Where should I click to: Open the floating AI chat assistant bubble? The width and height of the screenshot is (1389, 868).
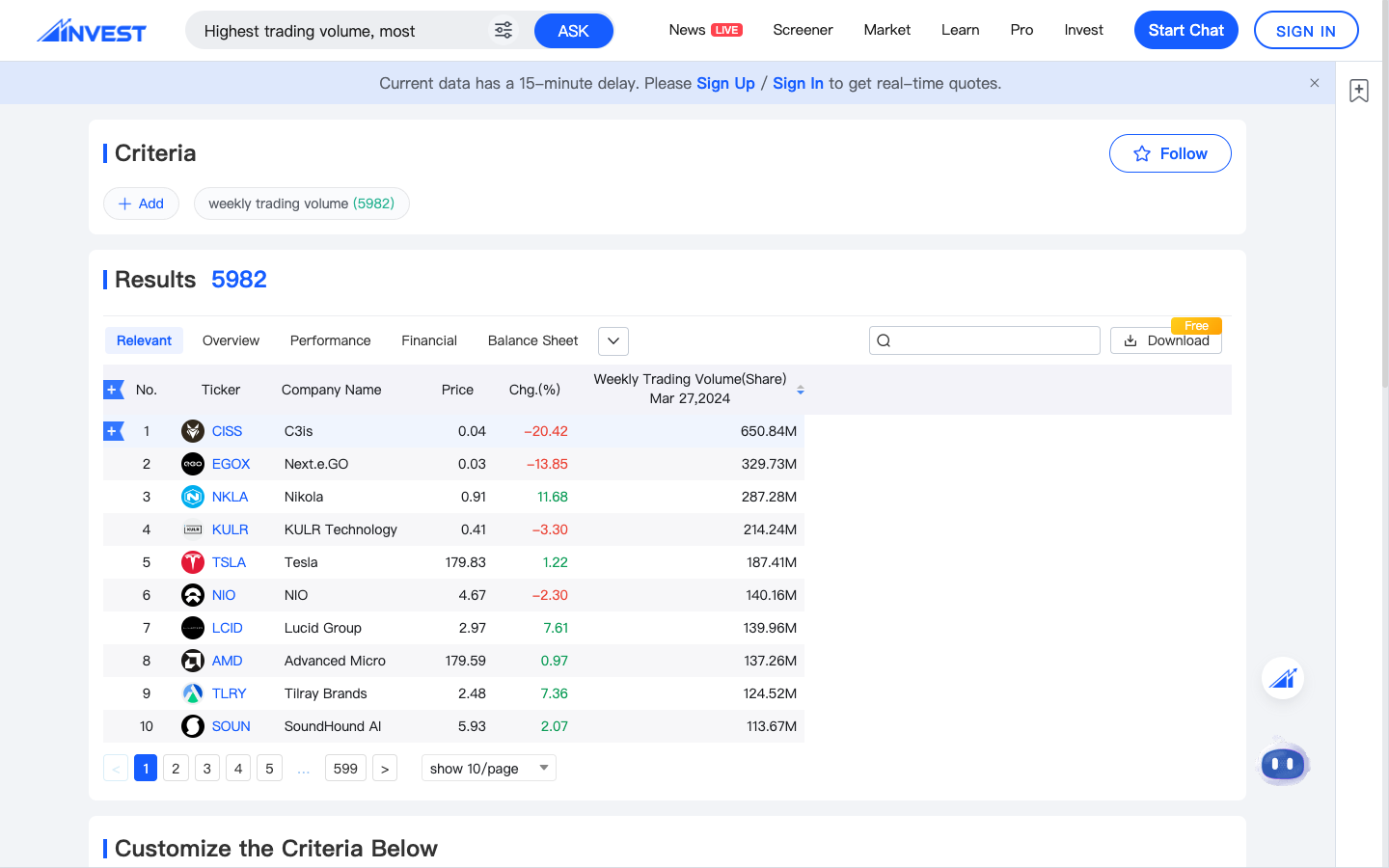pyautogui.click(x=1283, y=763)
